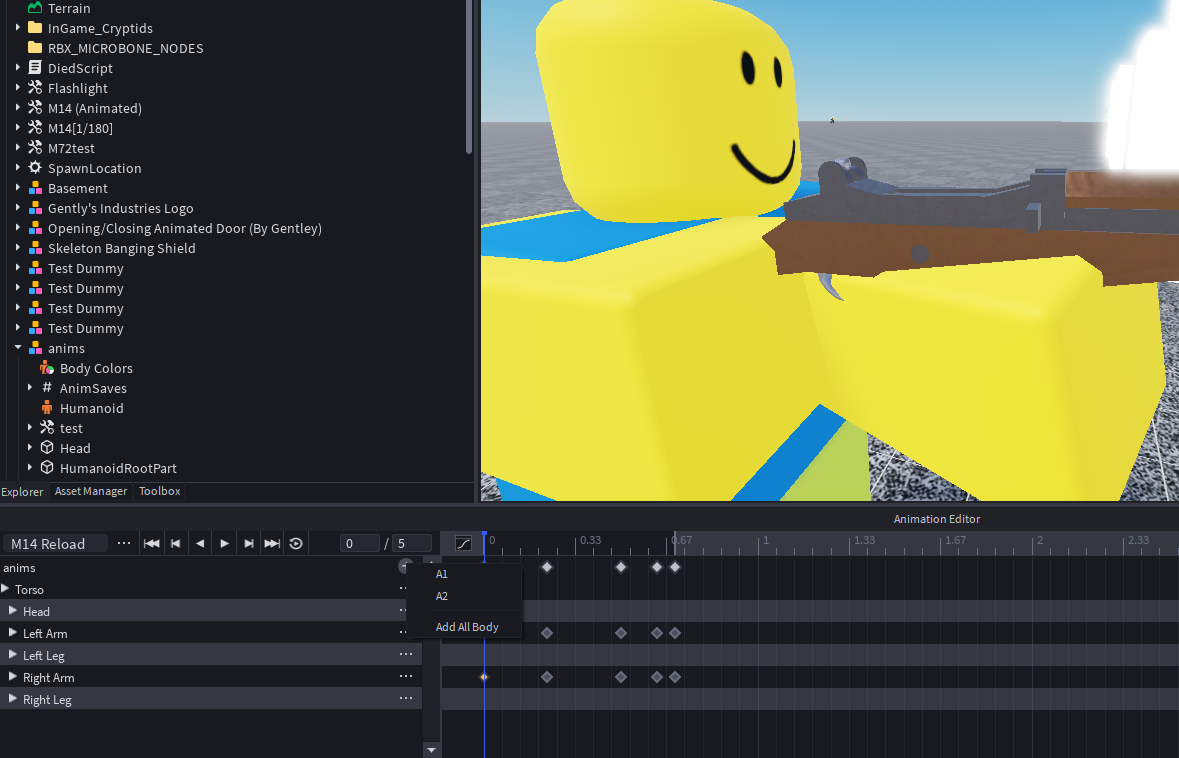This screenshot has width=1179, height=758.
Task: Click the current frame input field
Action: pos(359,543)
